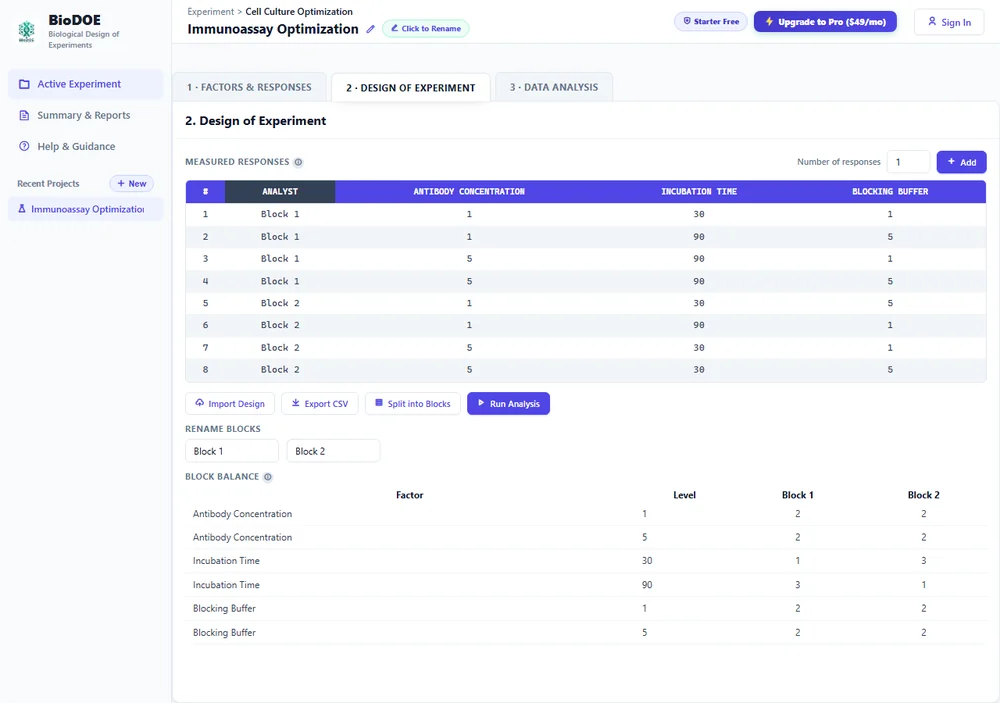Viewport: 1000px width, 703px height.
Task: Click the plus icon in the Add button
Action: point(951,162)
